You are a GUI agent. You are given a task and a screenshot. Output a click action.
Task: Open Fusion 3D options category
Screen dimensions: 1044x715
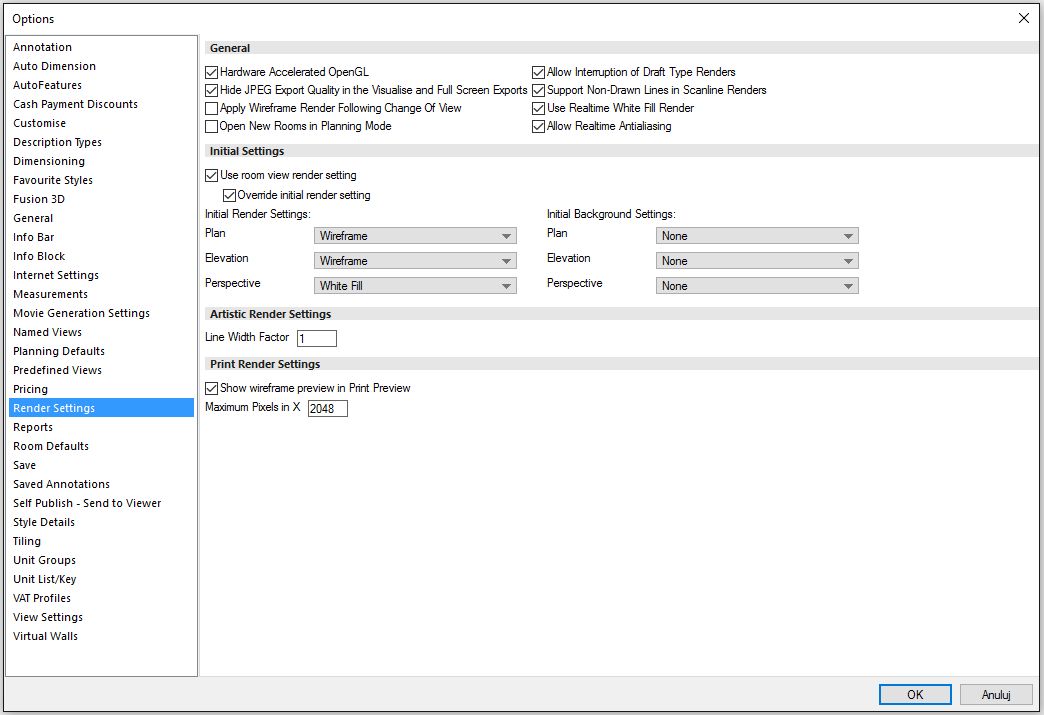(39, 199)
